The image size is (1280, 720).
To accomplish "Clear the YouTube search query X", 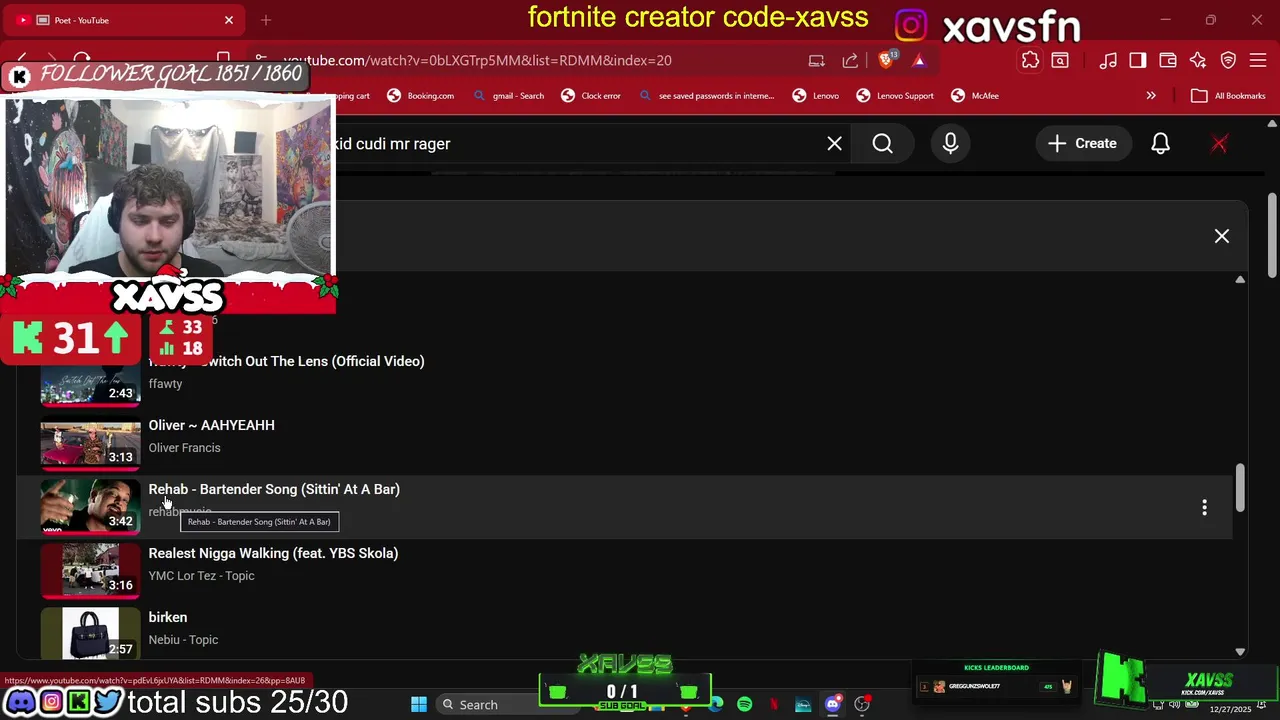I will click(x=834, y=144).
